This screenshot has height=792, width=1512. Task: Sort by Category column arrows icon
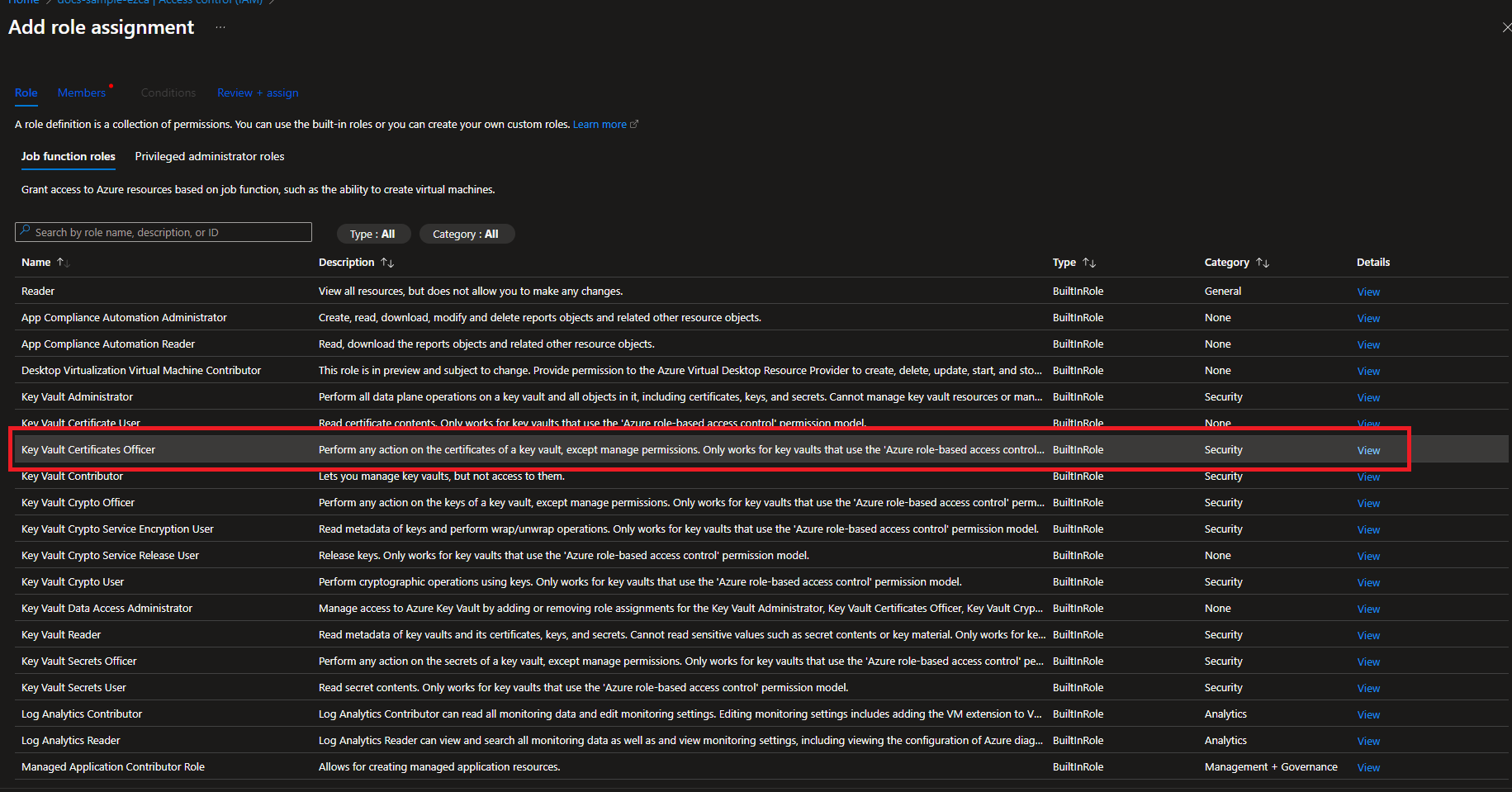pos(1263,263)
